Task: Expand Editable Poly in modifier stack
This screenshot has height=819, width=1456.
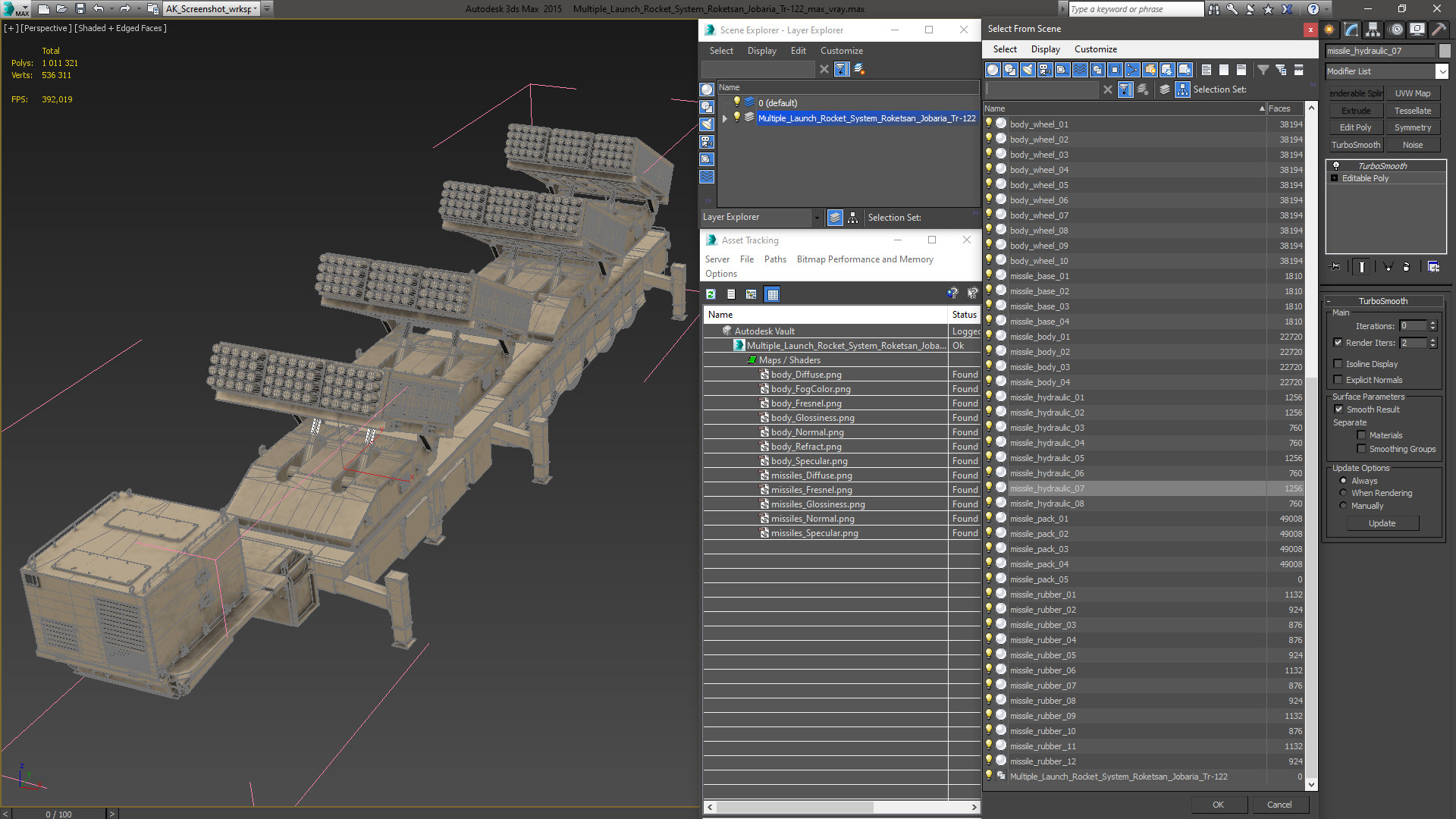Action: tap(1335, 178)
